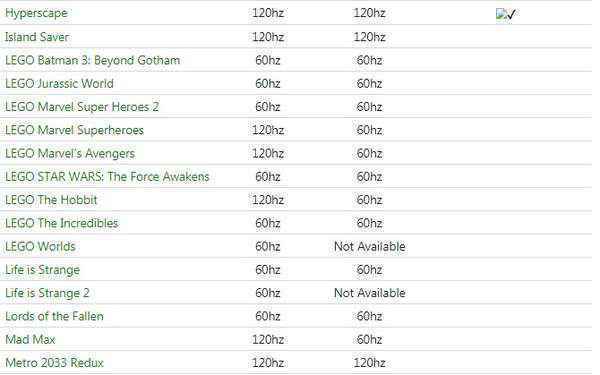
Task: Open the Life is Strange link
Action: coord(42,270)
